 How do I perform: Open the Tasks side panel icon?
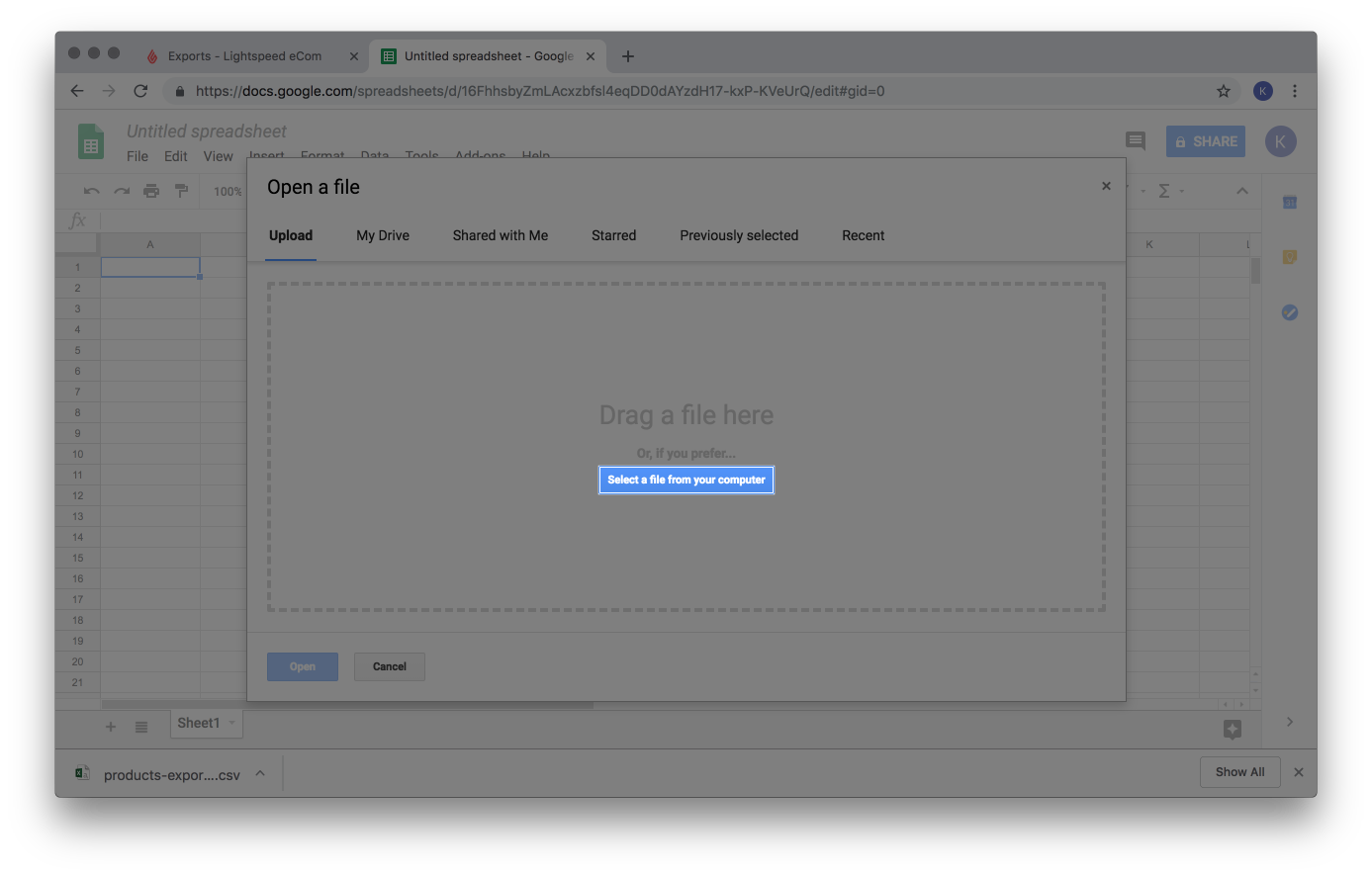click(1290, 312)
